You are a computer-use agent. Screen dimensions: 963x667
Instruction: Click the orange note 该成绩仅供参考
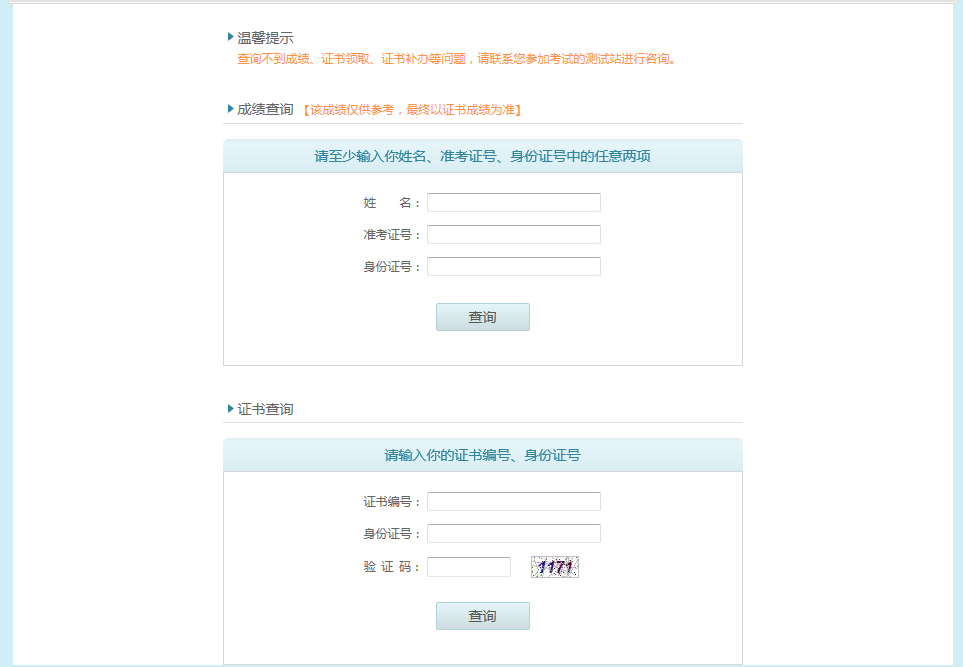click(412, 110)
